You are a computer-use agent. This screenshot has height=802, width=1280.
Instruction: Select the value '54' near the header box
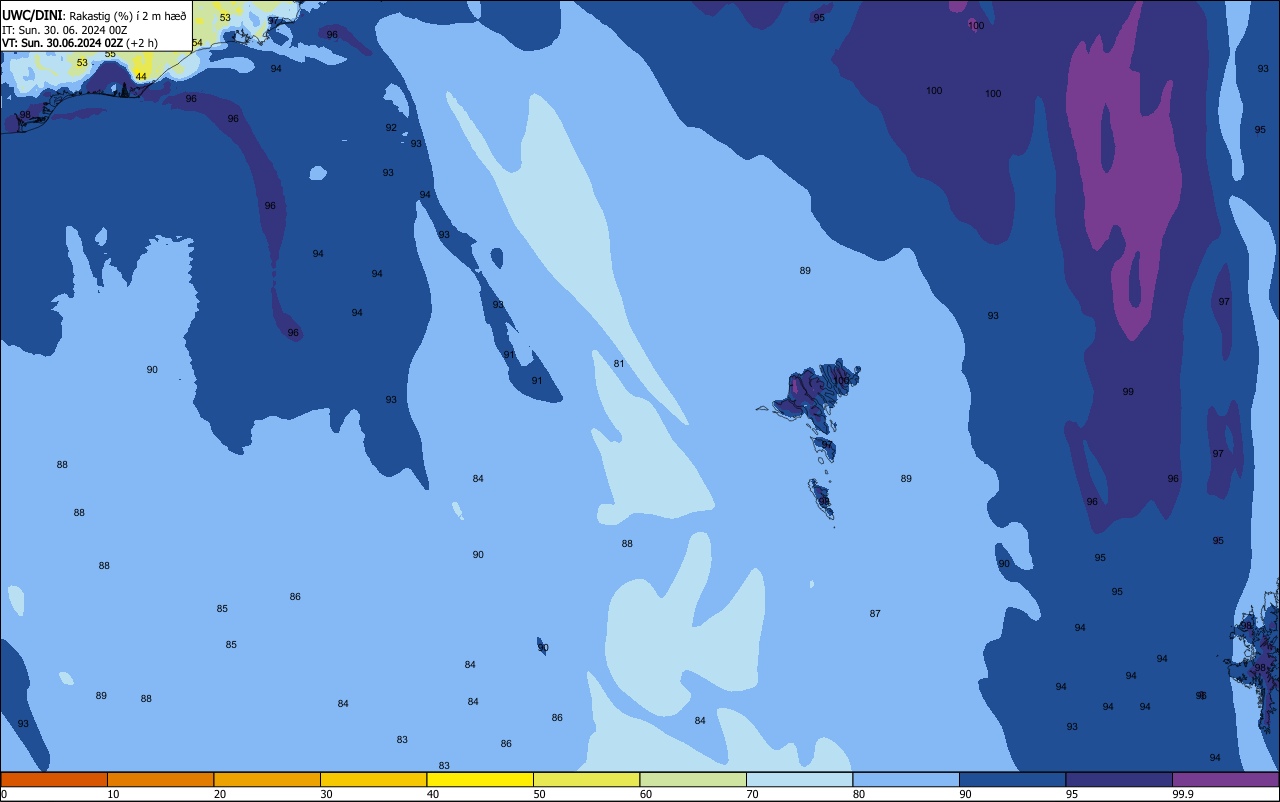(197, 43)
